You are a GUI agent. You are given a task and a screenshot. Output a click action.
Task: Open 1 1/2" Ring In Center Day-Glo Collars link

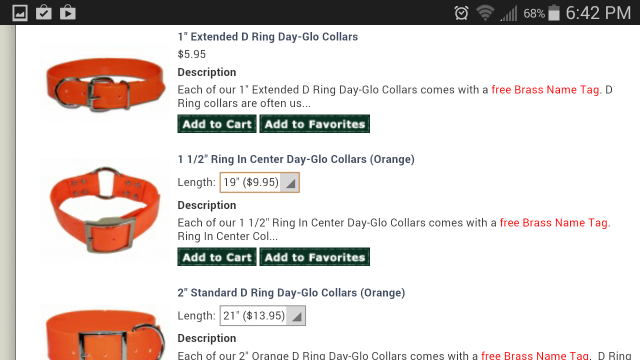[296, 159]
